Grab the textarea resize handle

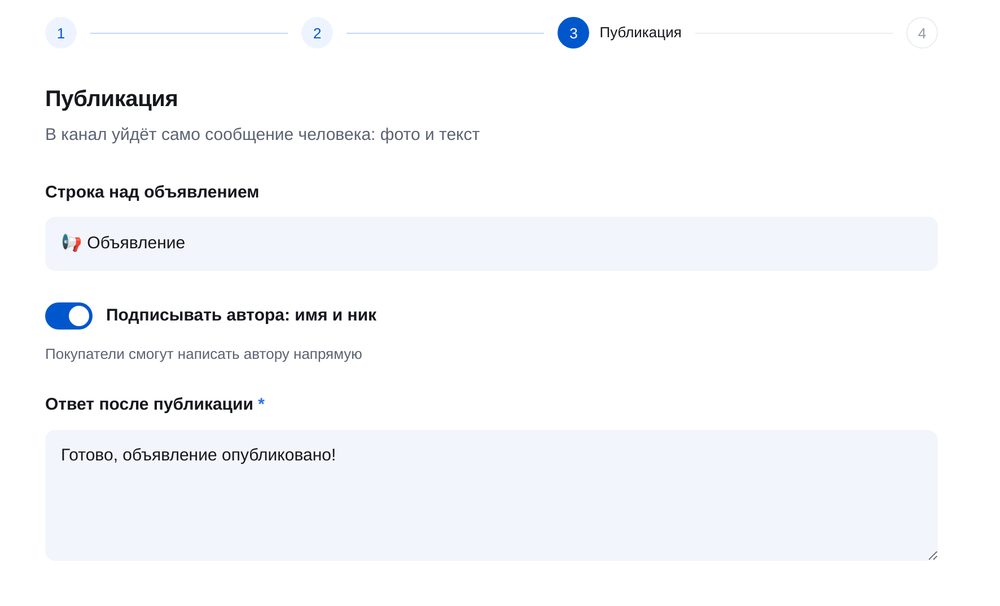[932, 556]
